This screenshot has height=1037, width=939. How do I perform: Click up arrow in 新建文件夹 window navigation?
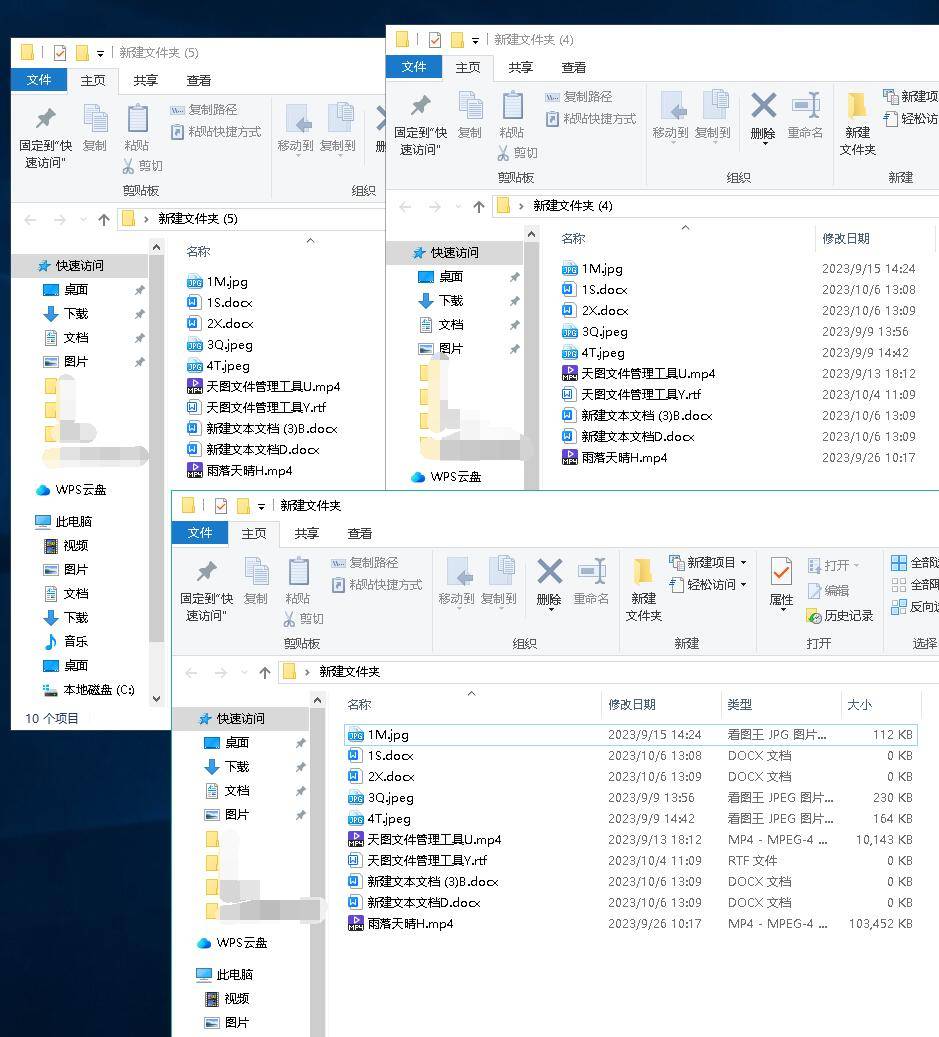[x=265, y=673]
